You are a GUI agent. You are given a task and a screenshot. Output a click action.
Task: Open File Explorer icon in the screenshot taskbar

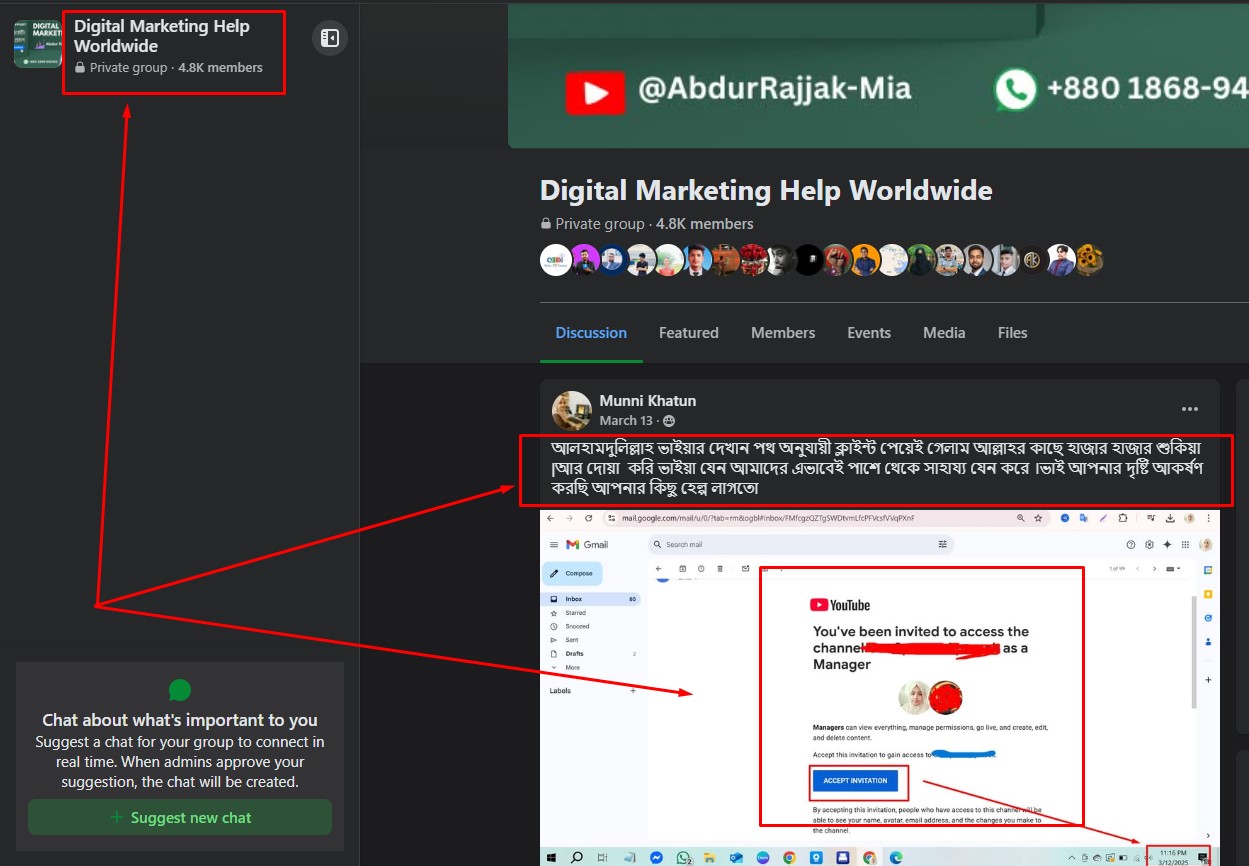(x=709, y=857)
